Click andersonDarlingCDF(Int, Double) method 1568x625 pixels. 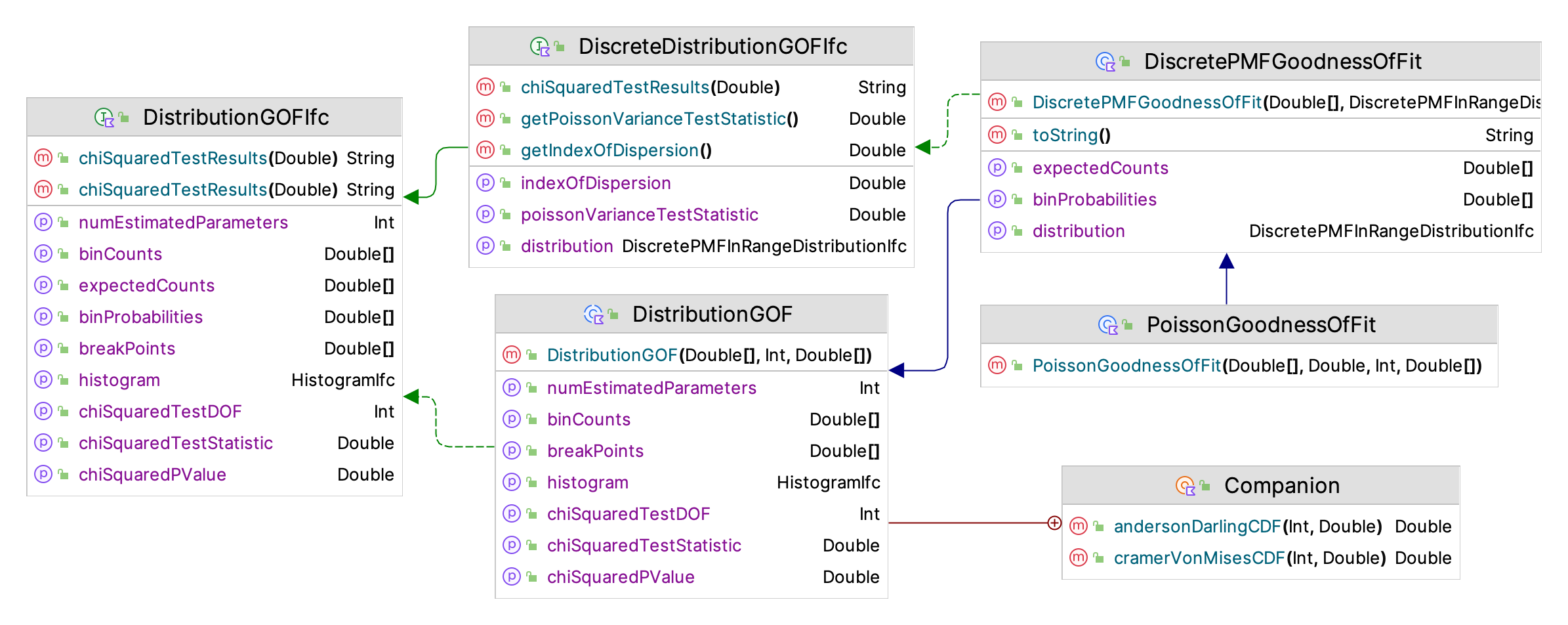1248,527
